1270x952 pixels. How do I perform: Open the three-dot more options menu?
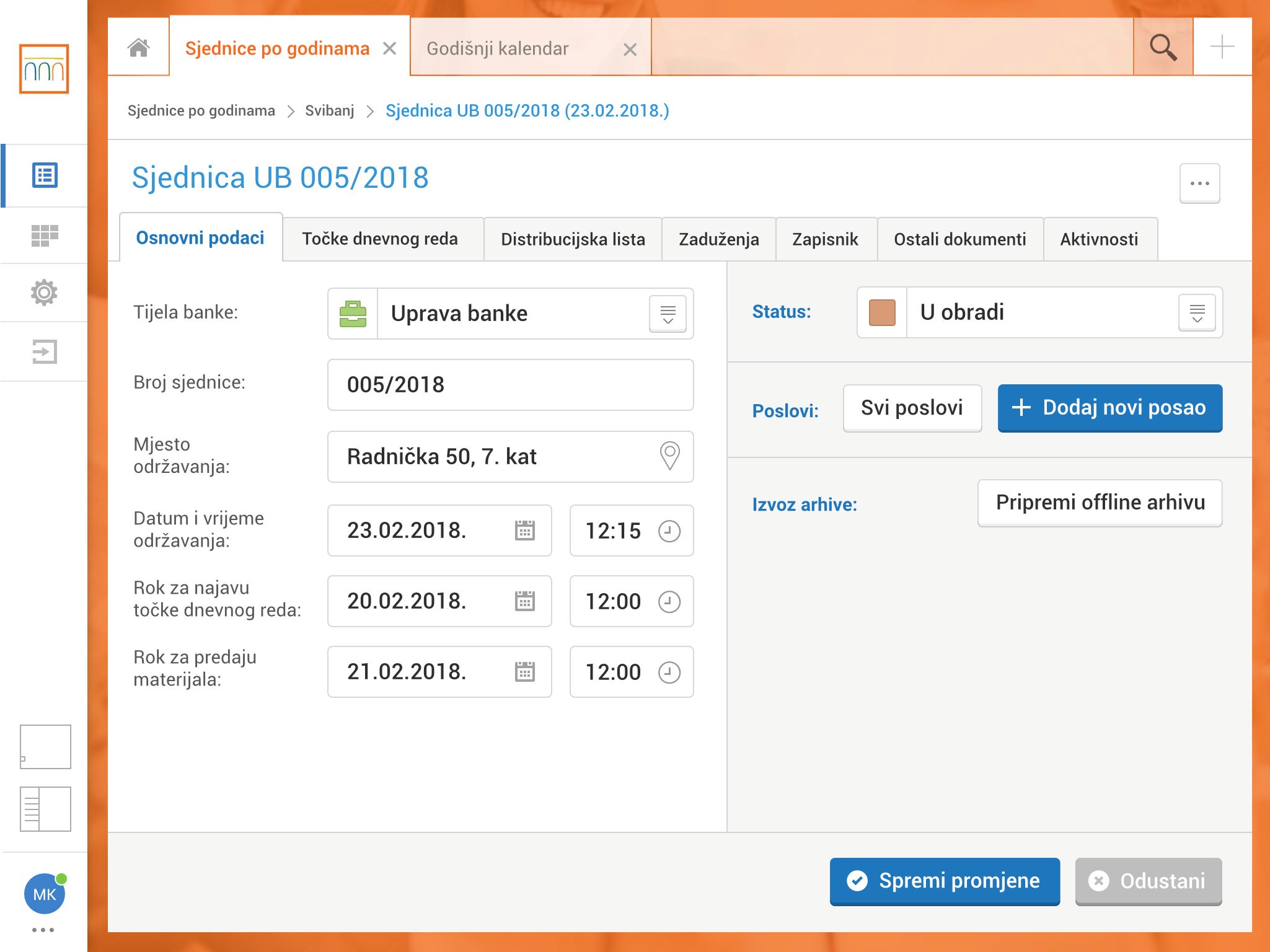pos(1199,183)
